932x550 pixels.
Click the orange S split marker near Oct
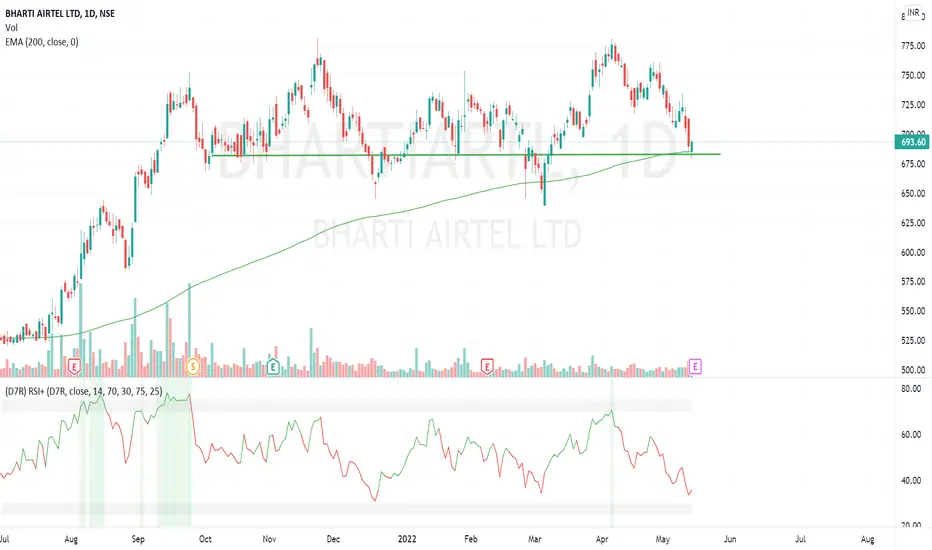pos(193,367)
